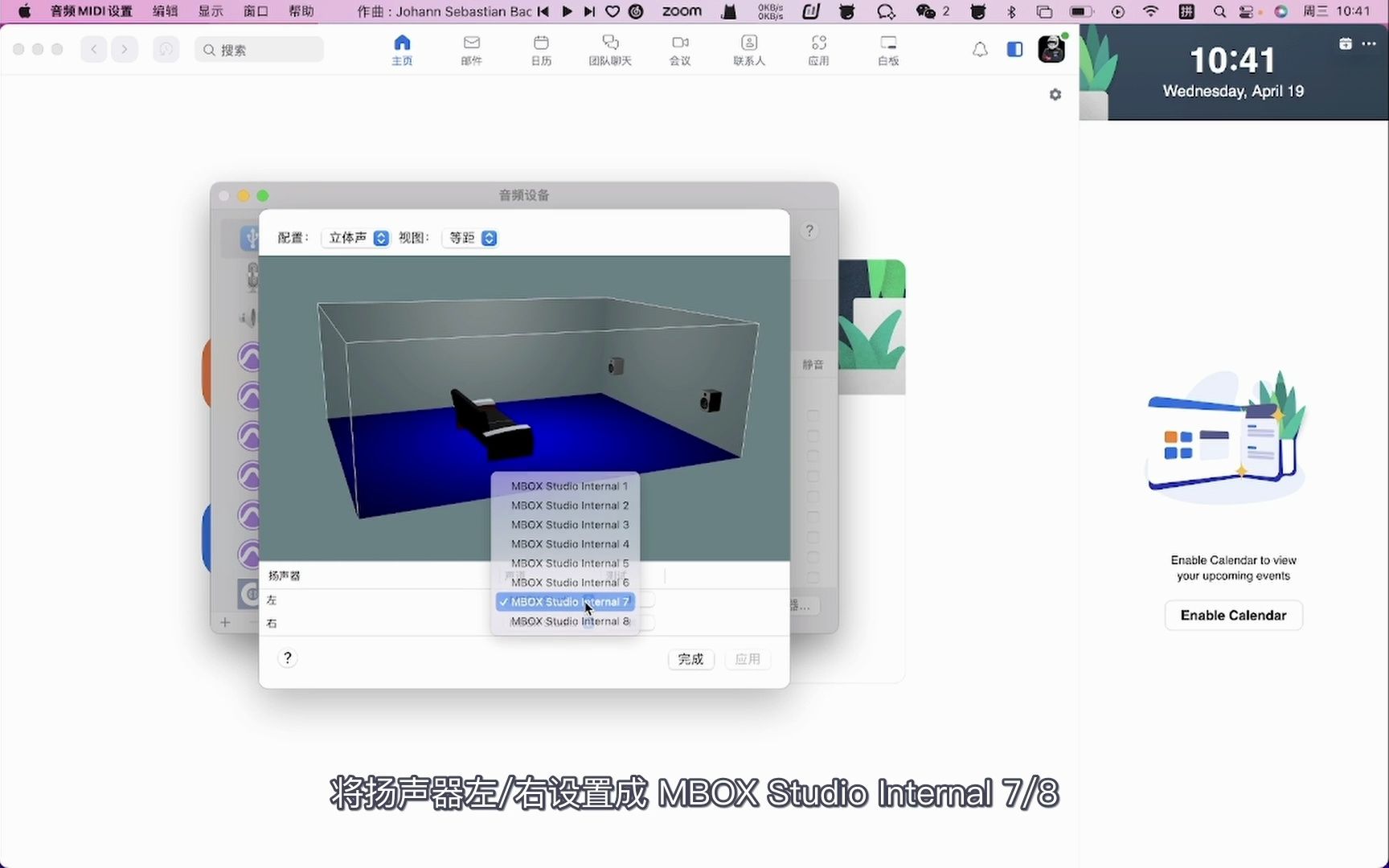Open the 音频MIDI设置 app menu

(91, 11)
